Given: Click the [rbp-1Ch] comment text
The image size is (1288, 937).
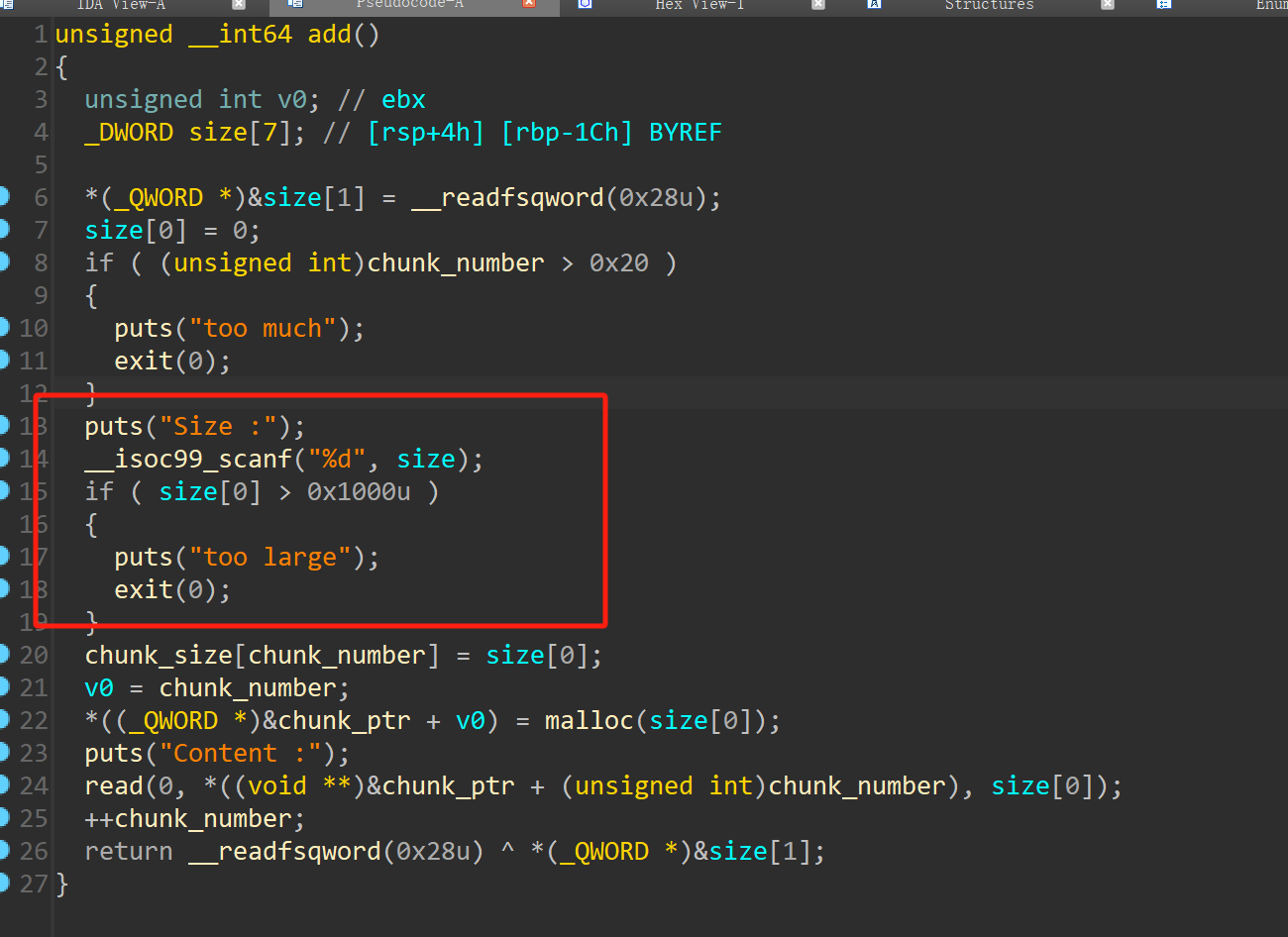Looking at the screenshot, I should click(567, 133).
